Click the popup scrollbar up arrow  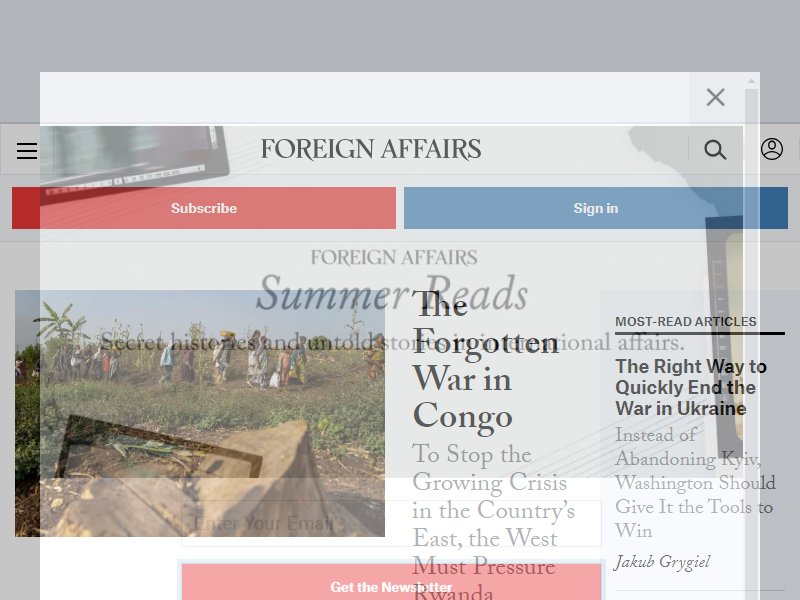coord(751,81)
